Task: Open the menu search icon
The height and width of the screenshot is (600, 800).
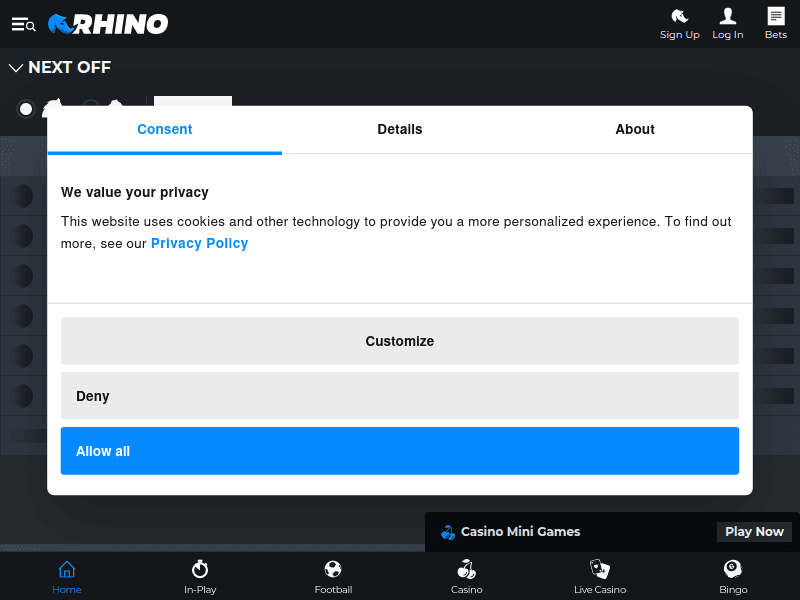Action: pyautogui.click(x=23, y=24)
